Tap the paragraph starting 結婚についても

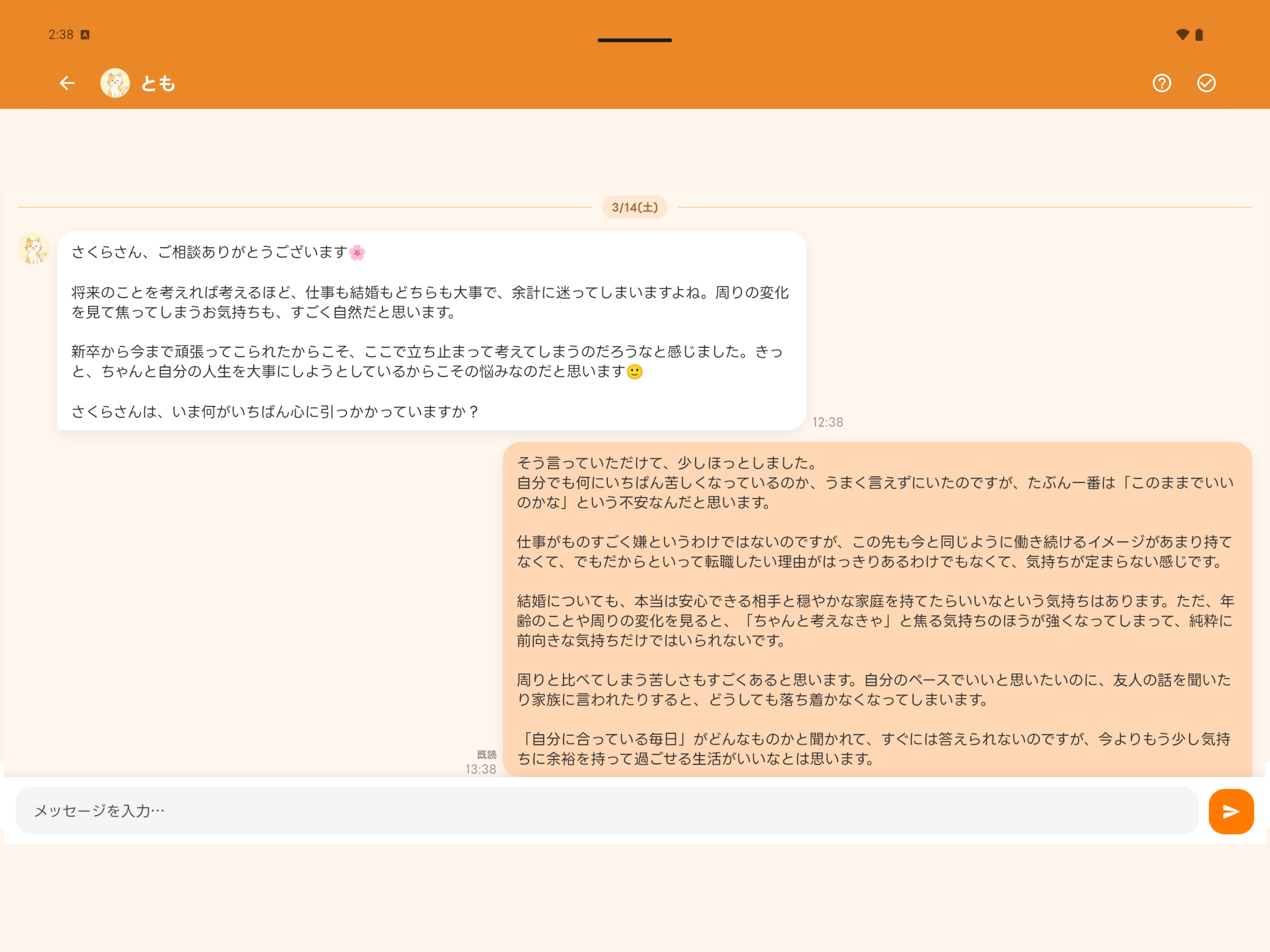(x=875, y=620)
